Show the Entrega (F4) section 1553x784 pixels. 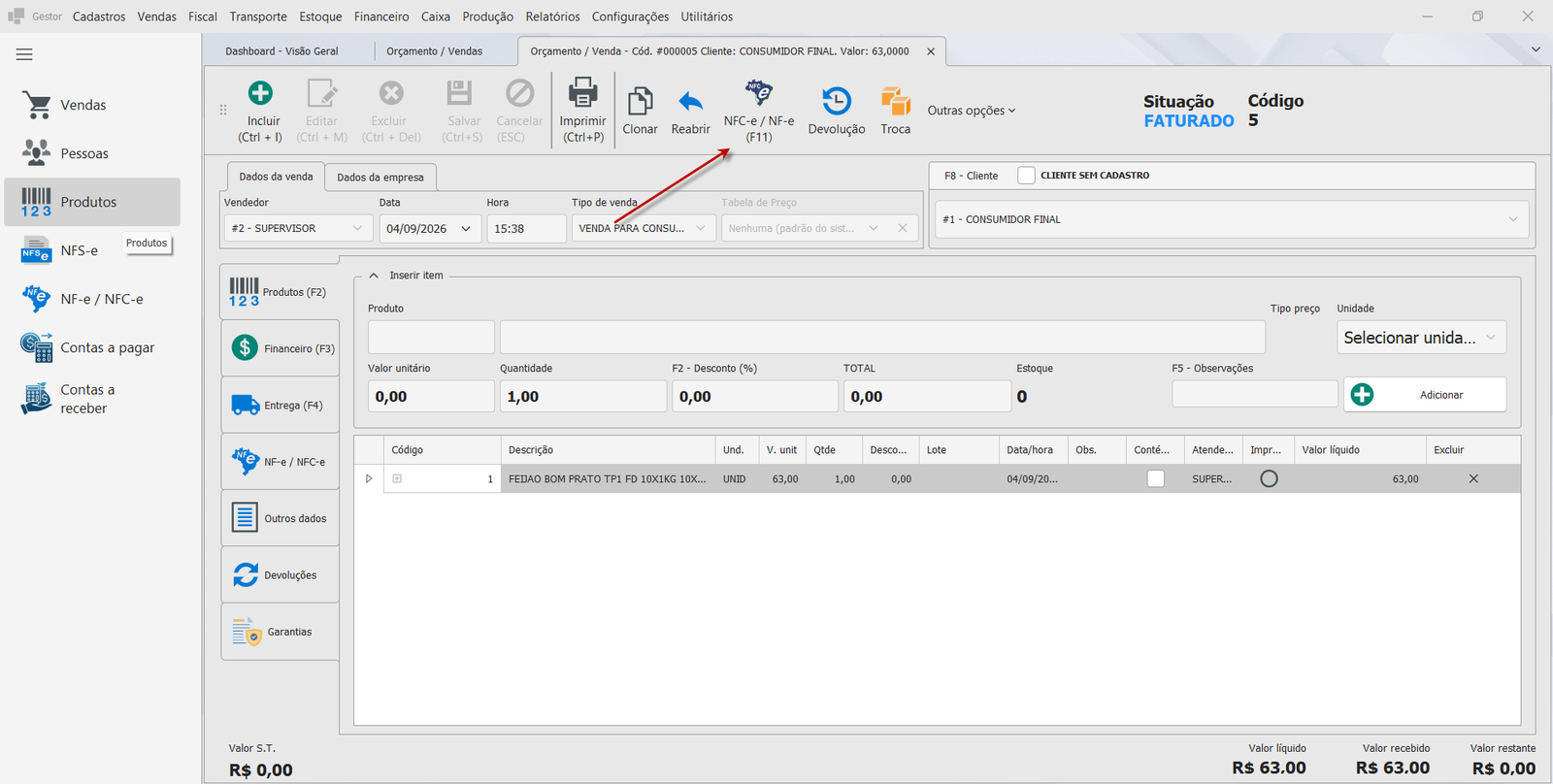281,406
